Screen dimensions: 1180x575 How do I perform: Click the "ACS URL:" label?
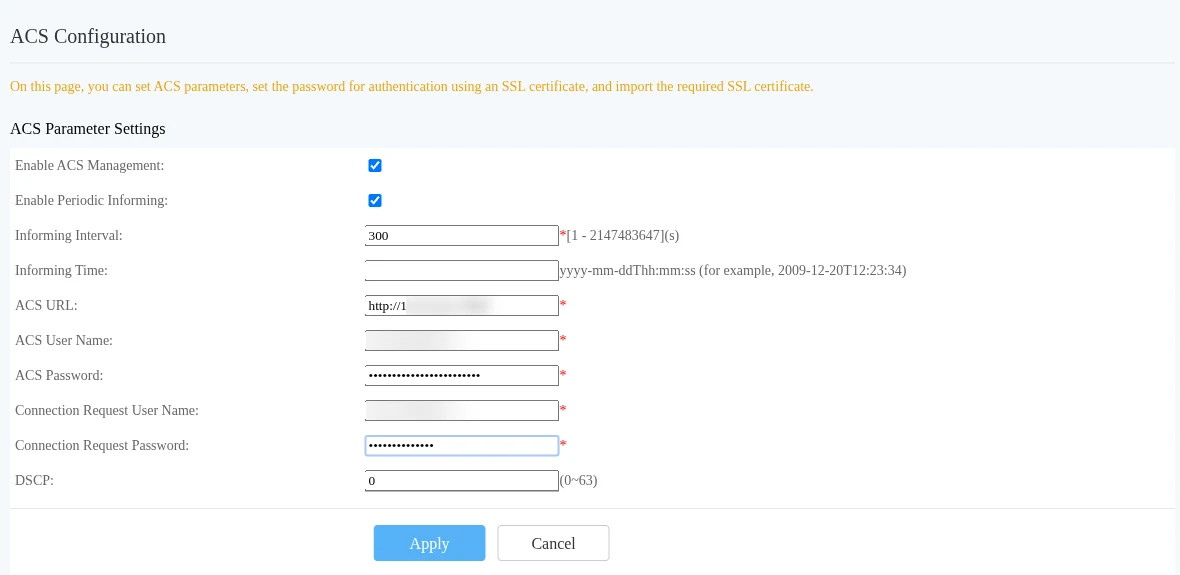(x=47, y=306)
